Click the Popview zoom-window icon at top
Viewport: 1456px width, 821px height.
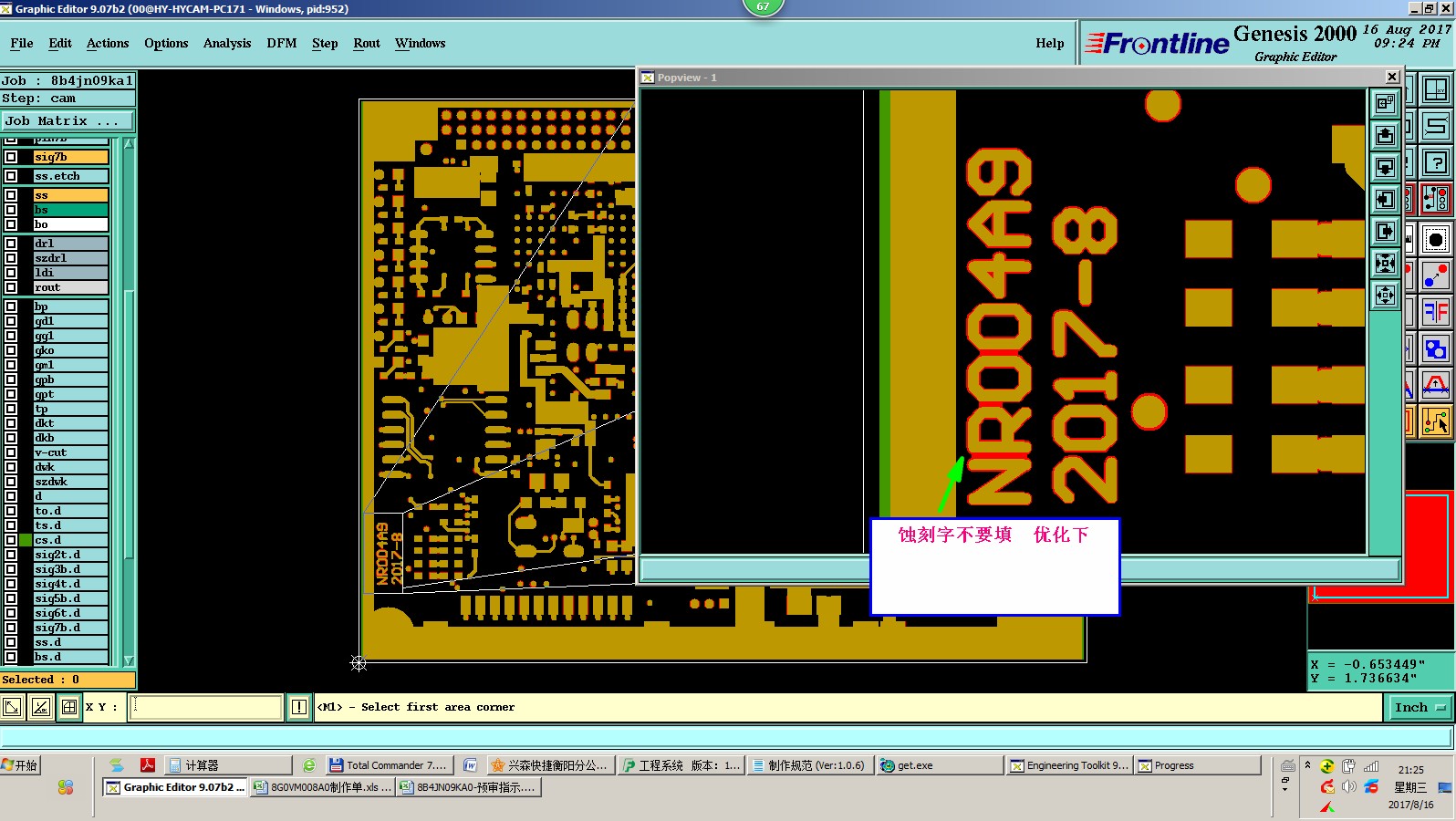click(x=1385, y=104)
